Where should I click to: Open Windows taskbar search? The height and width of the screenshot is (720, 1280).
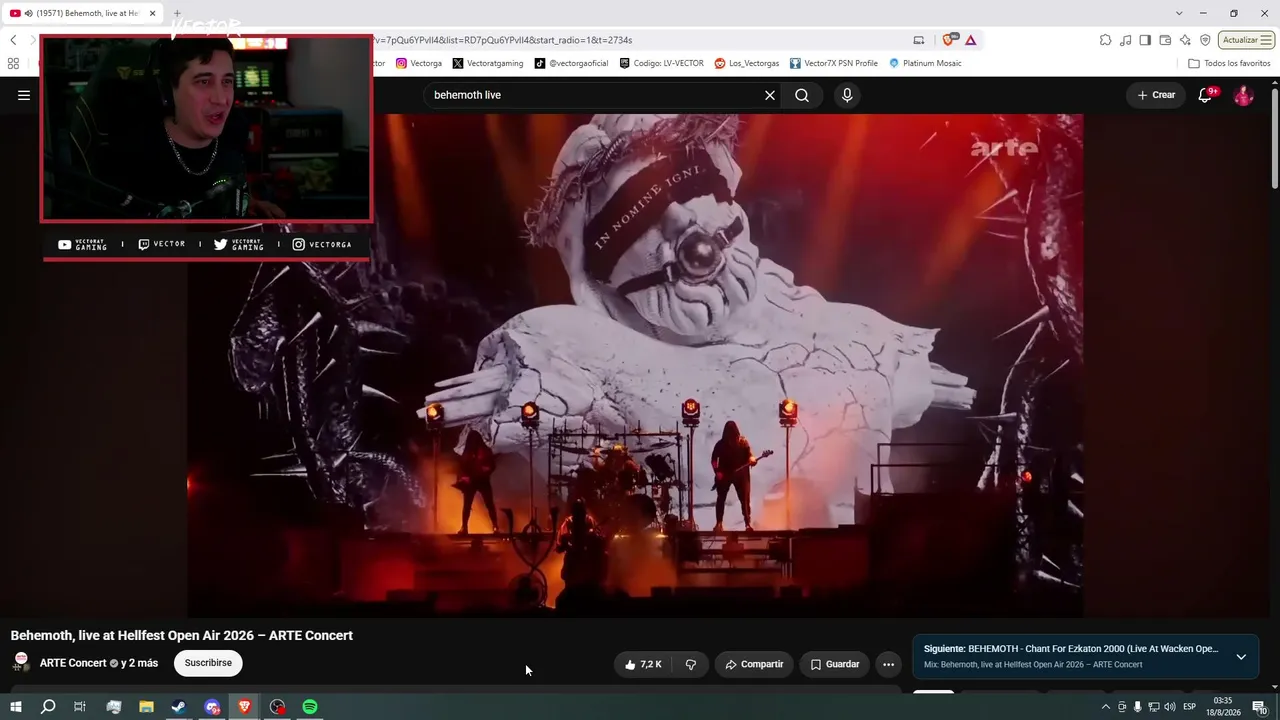48,707
